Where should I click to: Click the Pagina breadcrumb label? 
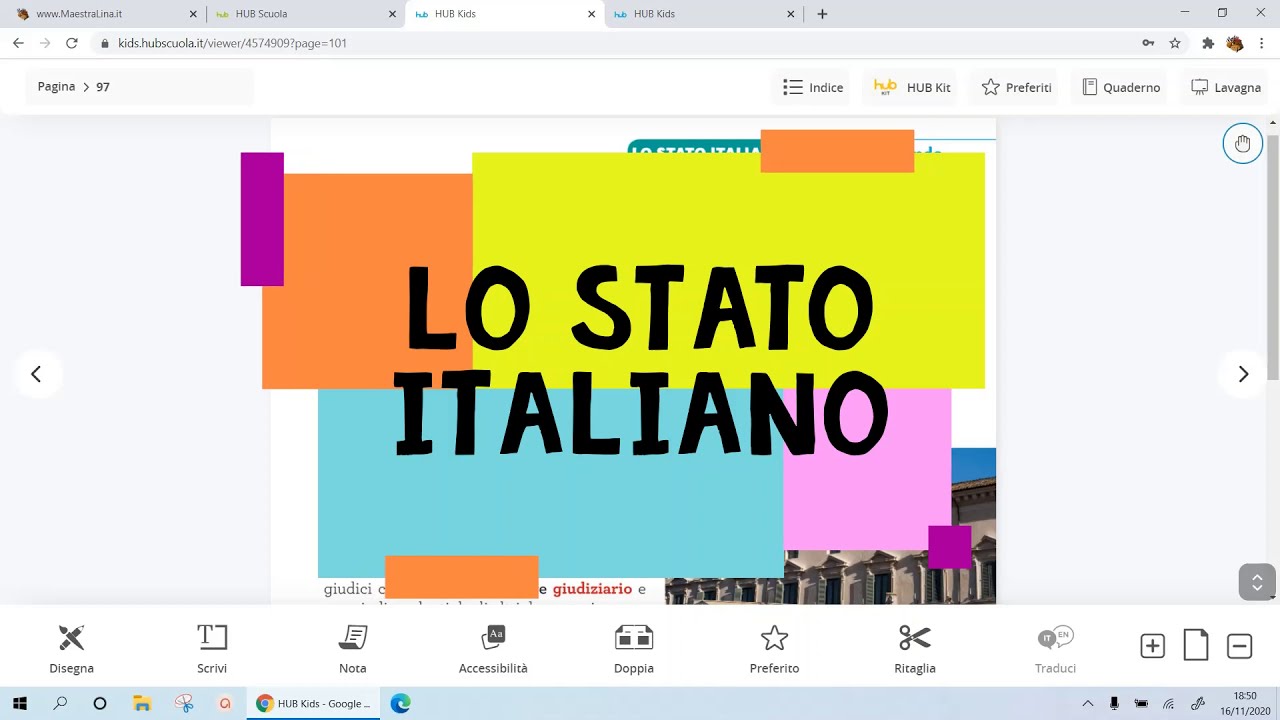tap(56, 87)
